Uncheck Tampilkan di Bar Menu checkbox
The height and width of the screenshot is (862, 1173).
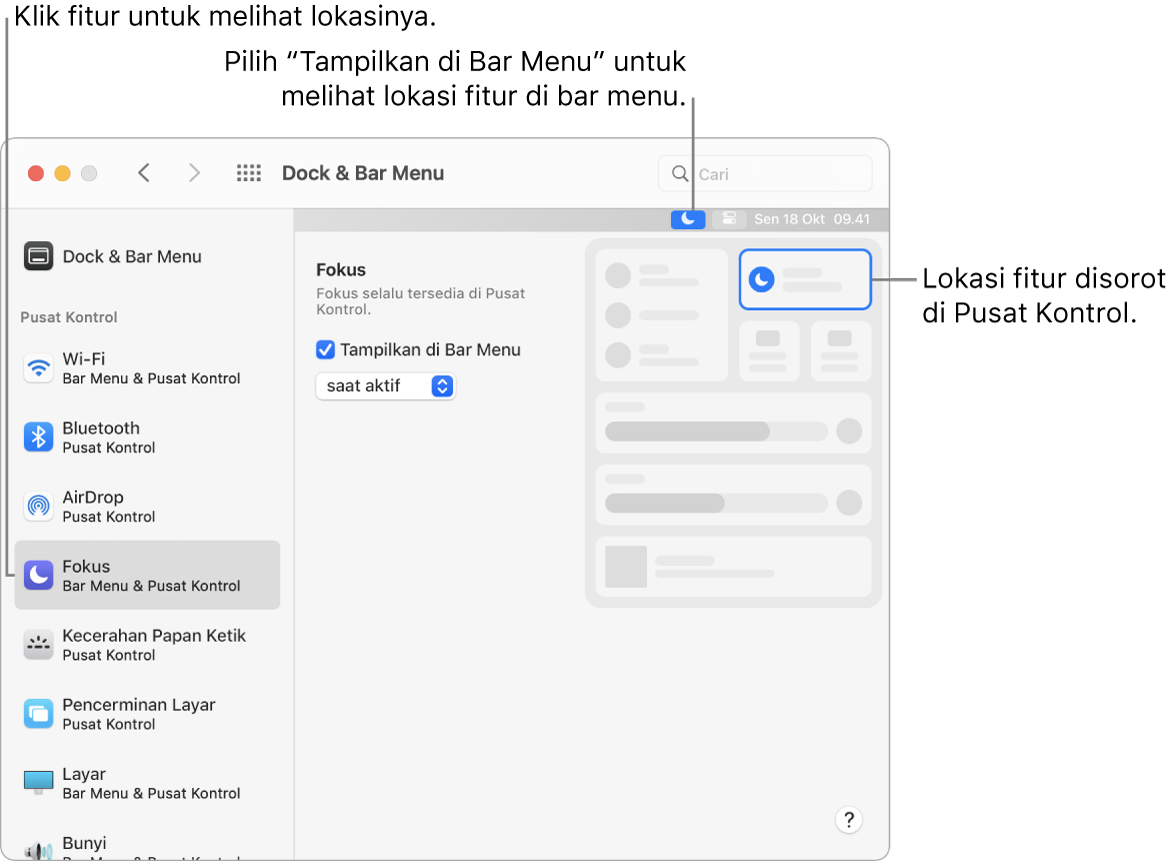coord(325,349)
